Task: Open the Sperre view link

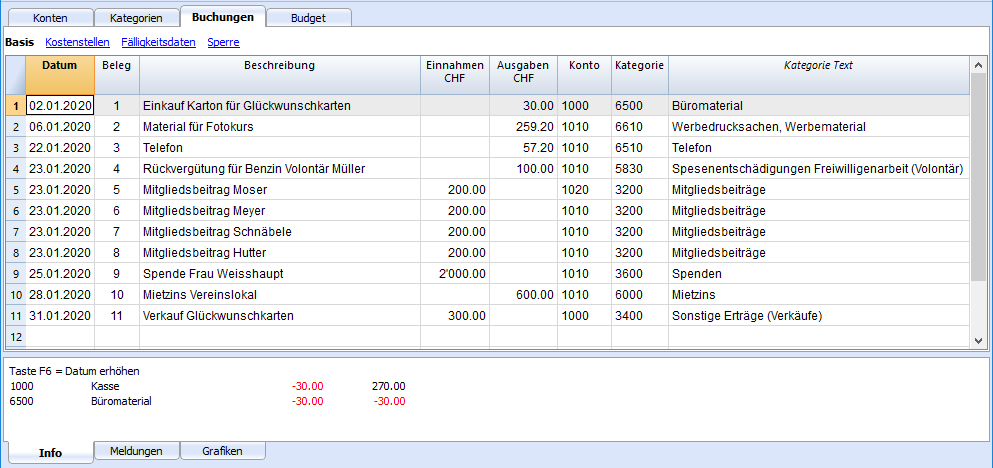Action: tap(224, 42)
